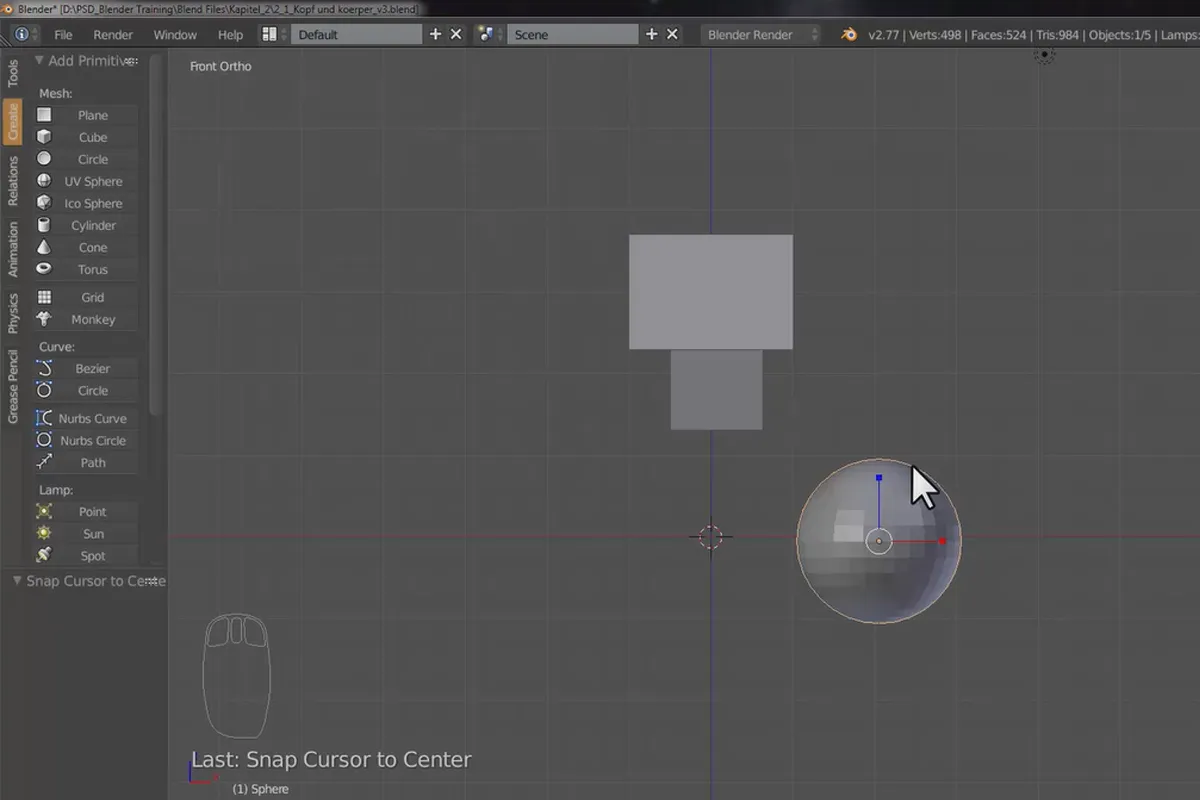Add a new screen layout with plus
The height and width of the screenshot is (800, 1200).
tap(435, 34)
